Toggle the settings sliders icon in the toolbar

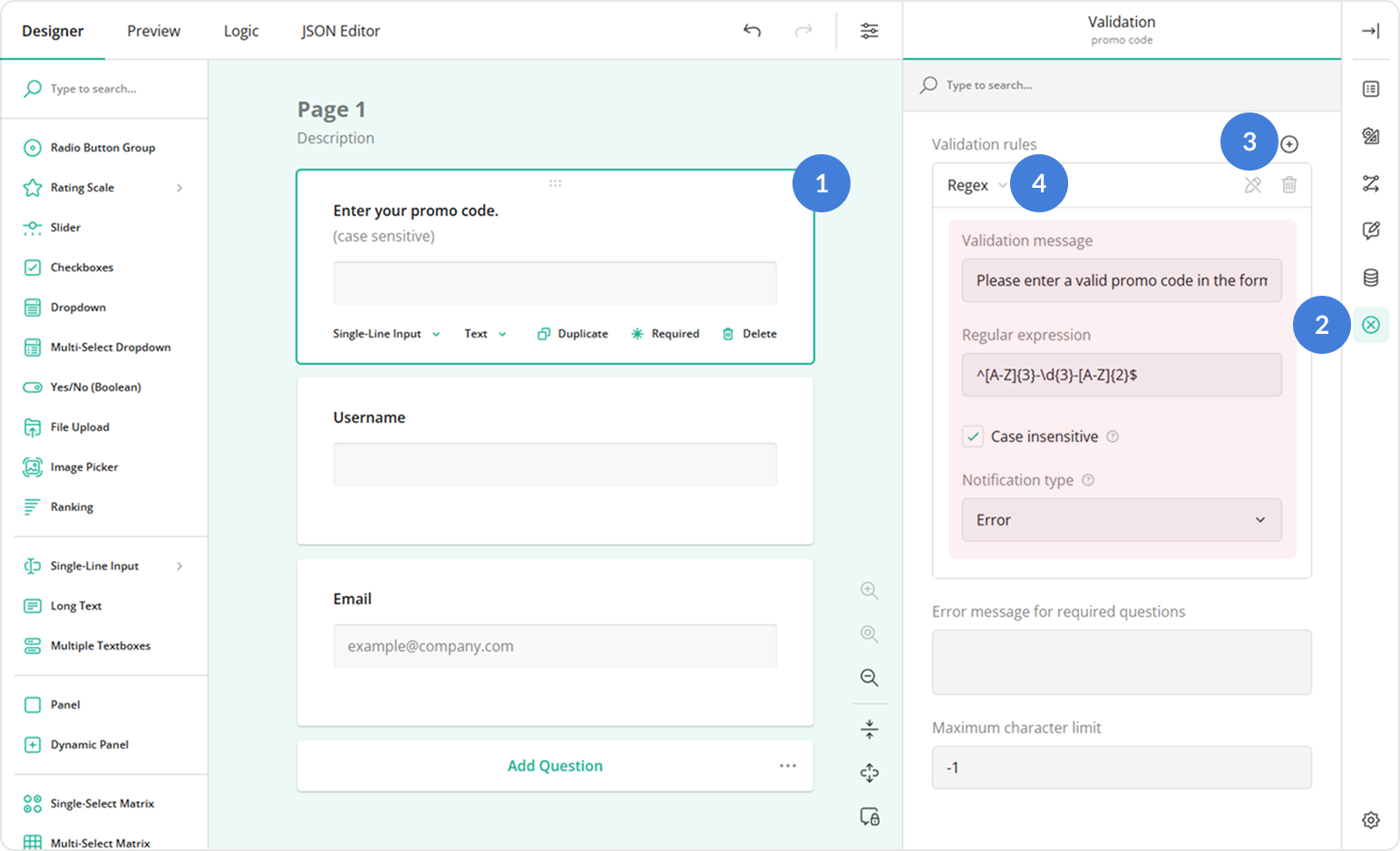point(869,30)
